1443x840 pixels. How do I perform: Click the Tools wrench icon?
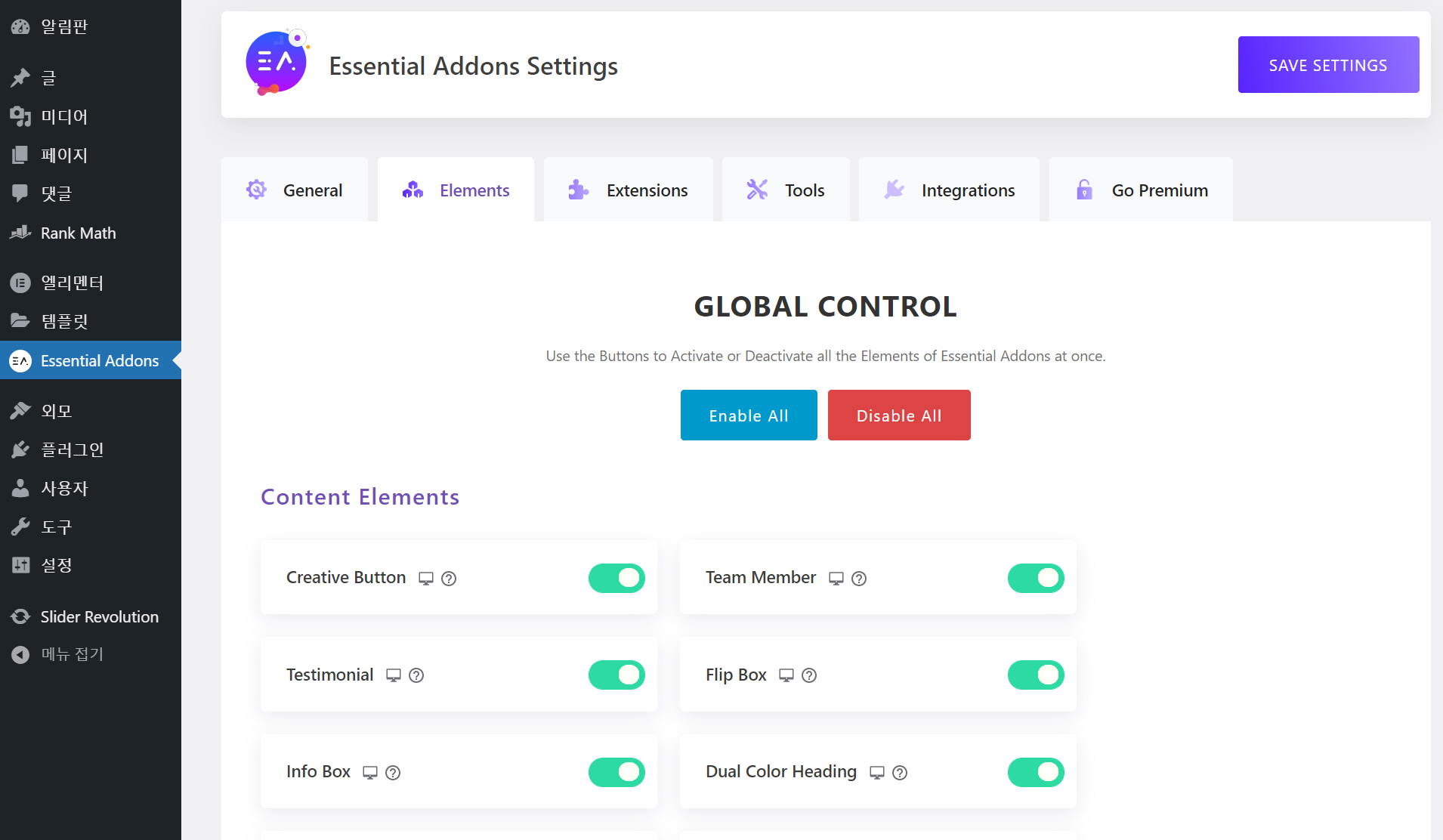(757, 190)
